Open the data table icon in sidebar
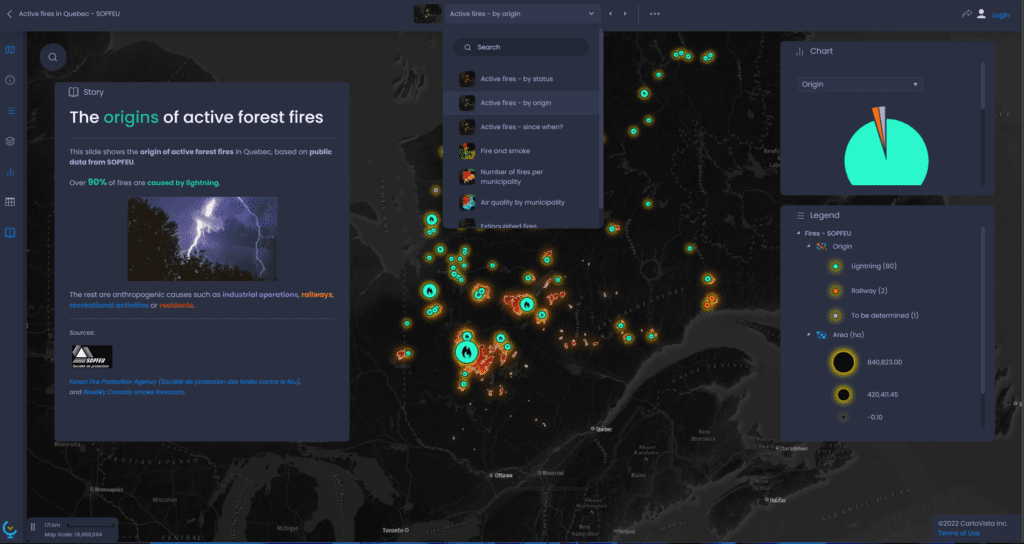The image size is (1024, 544). tap(10, 202)
